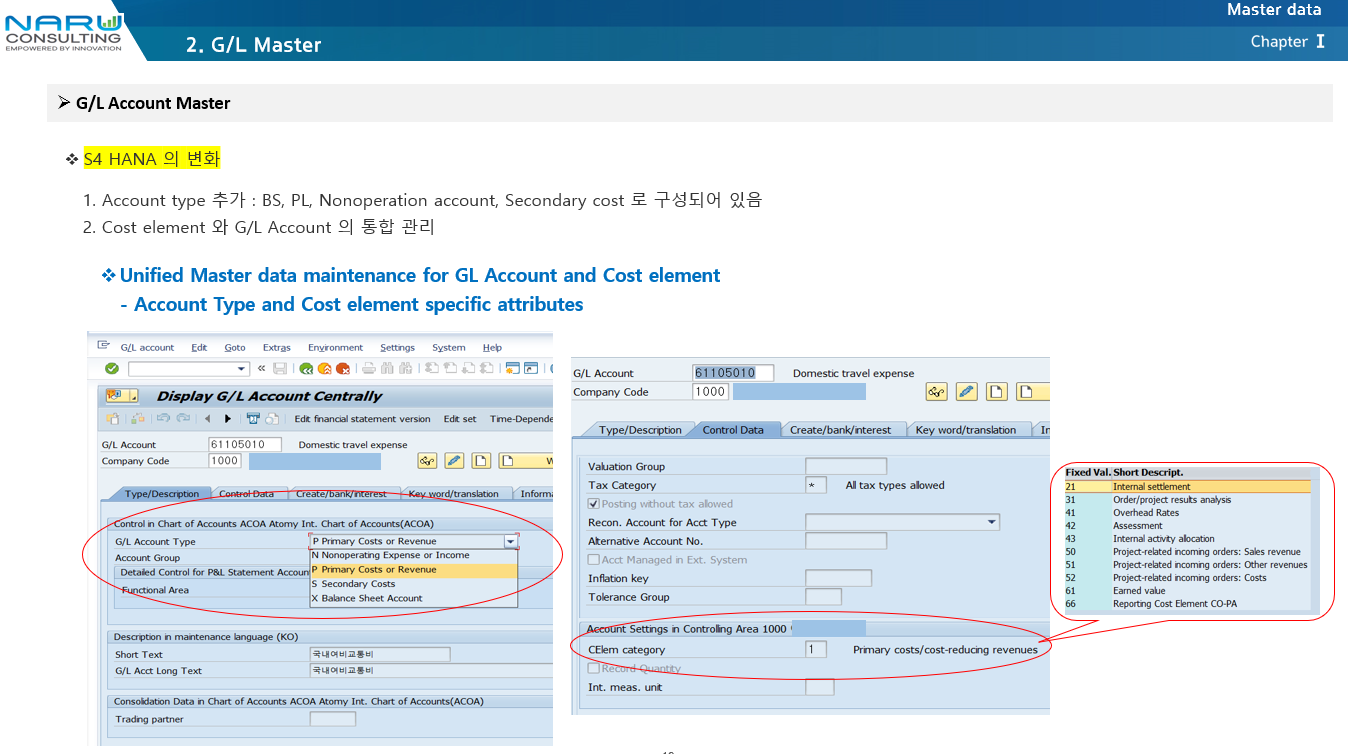1348x754 pixels.
Task: Click the first icon in application toolbar
Action: pyautogui.click(x=113, y=419)
